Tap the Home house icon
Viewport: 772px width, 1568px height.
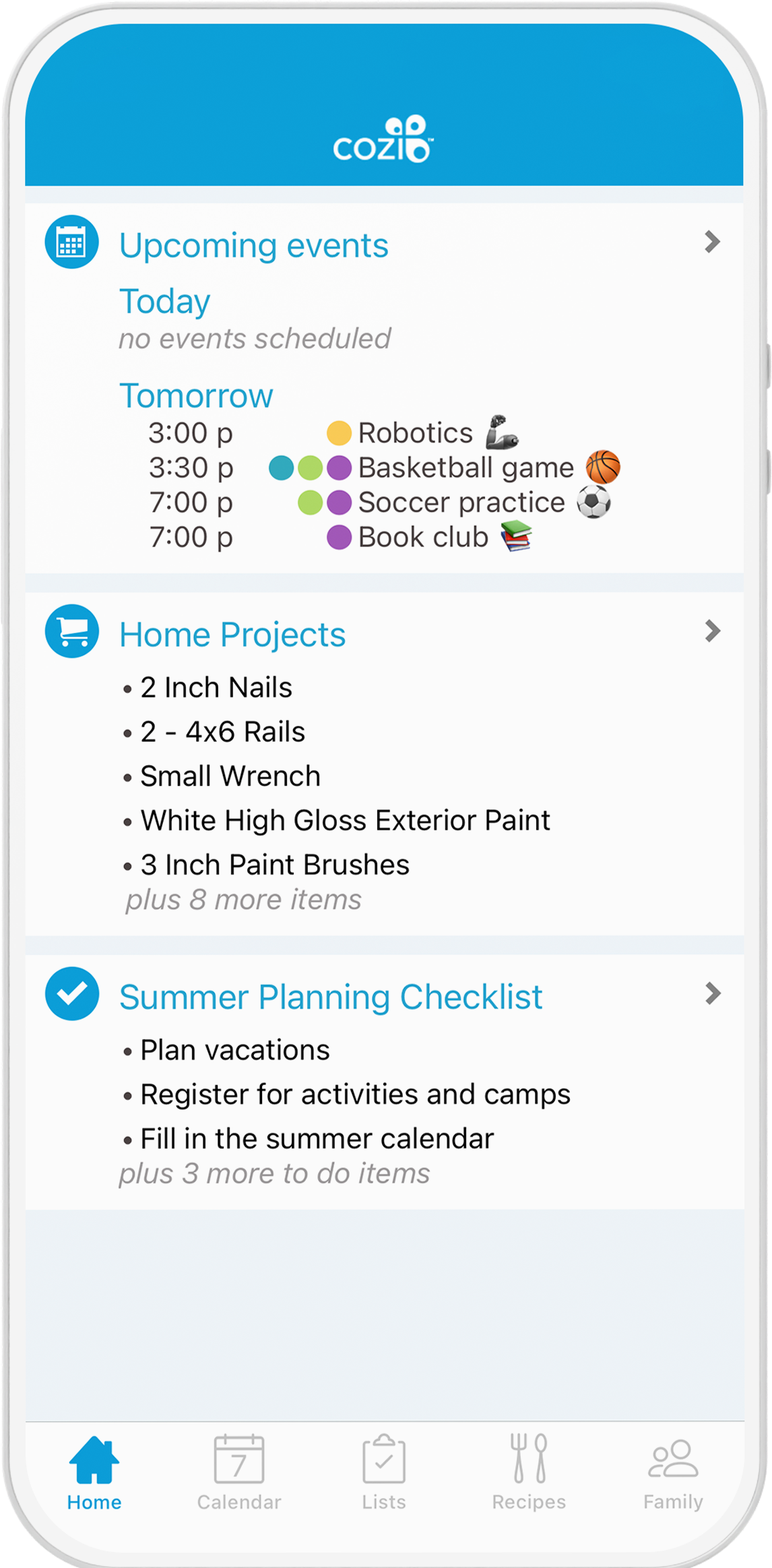[94, 1460]
